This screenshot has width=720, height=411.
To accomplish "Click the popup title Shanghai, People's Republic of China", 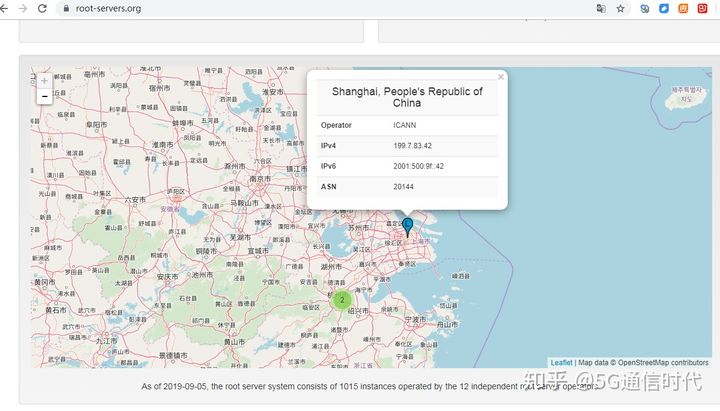I will tap(407, 97).
